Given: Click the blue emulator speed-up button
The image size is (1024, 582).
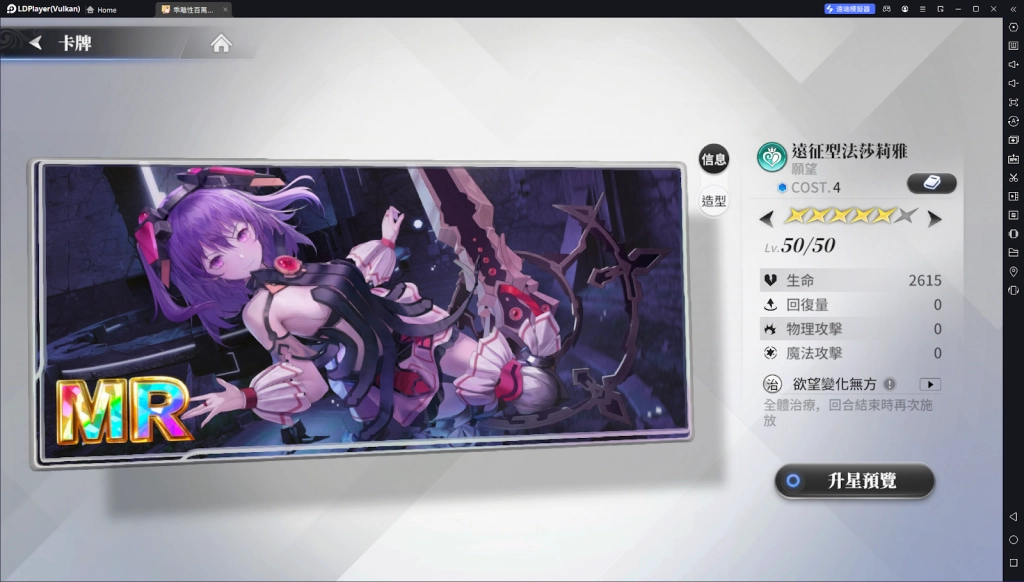Looking at the screenshot, I should (849, 9).
